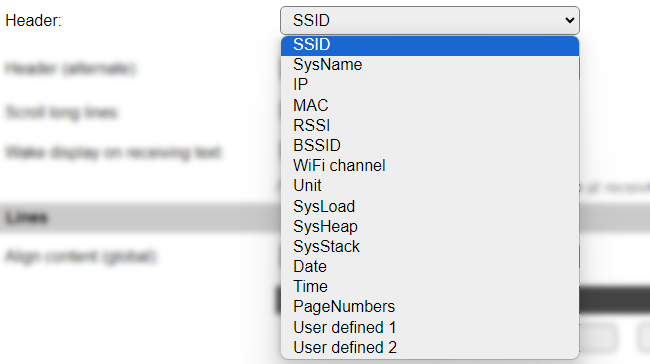Image resolution: width=650 pixels, height=364 pixels.
Task: Pick the SysLoad option
Action: (430, 206)
